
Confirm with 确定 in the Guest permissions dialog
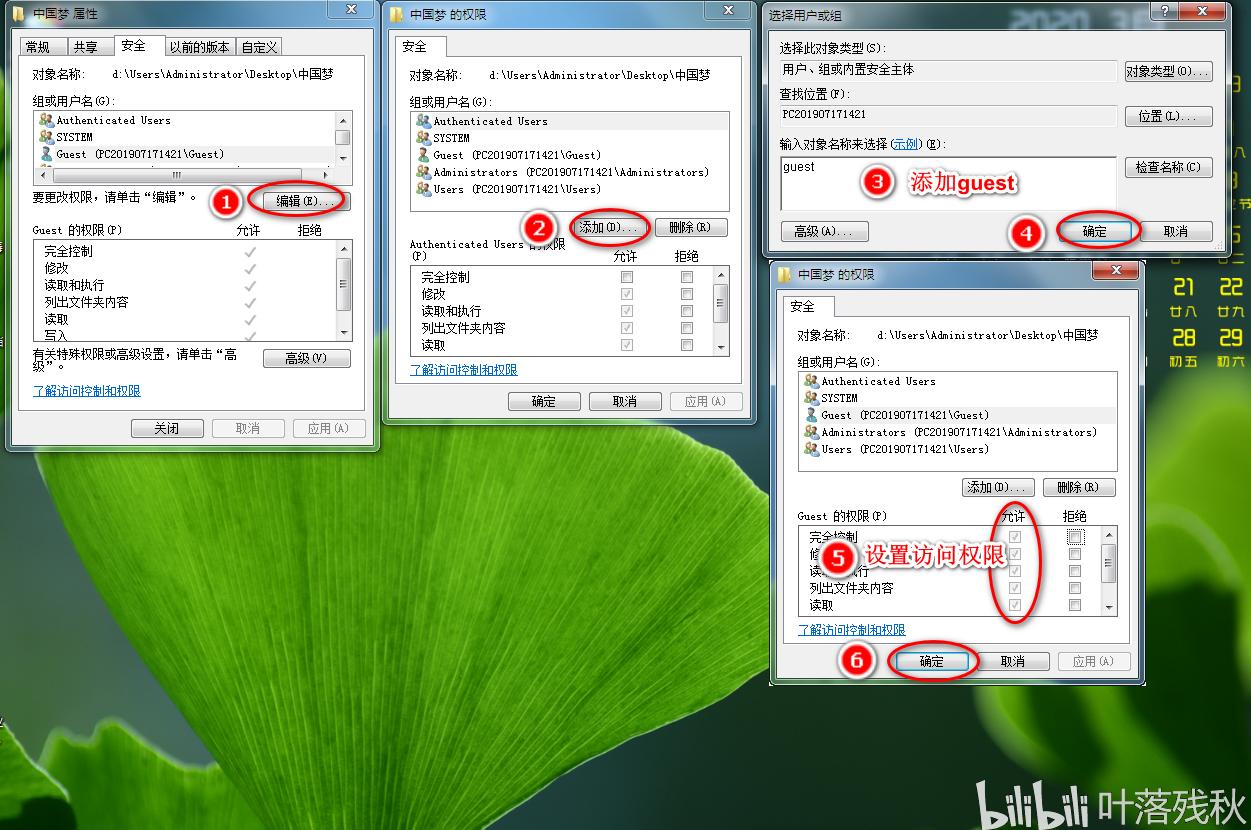pos(932,661)
